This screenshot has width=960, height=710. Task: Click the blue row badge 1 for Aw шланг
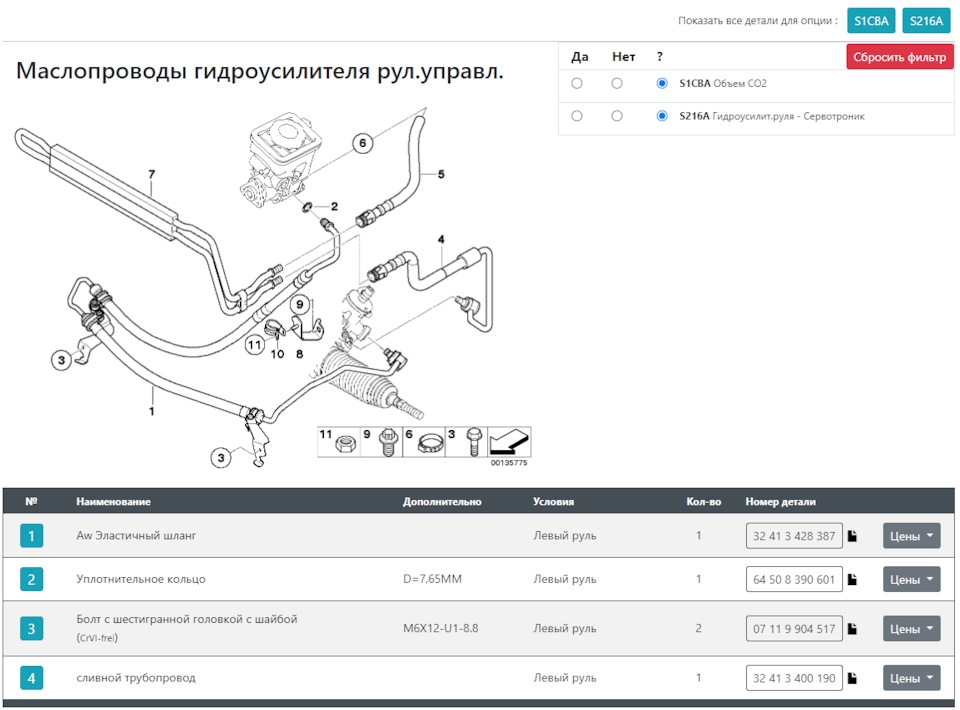pyautogui.click(x=31, y=535)
